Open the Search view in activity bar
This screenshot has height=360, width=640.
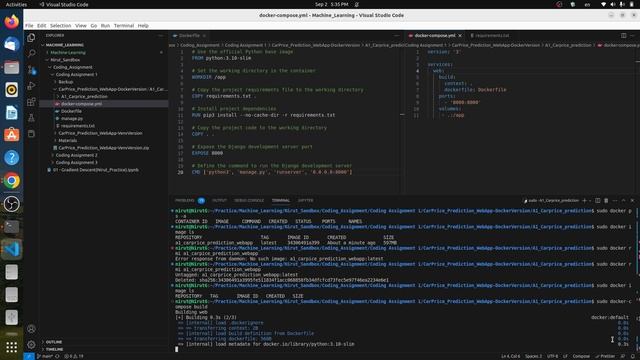pos(31,53)
